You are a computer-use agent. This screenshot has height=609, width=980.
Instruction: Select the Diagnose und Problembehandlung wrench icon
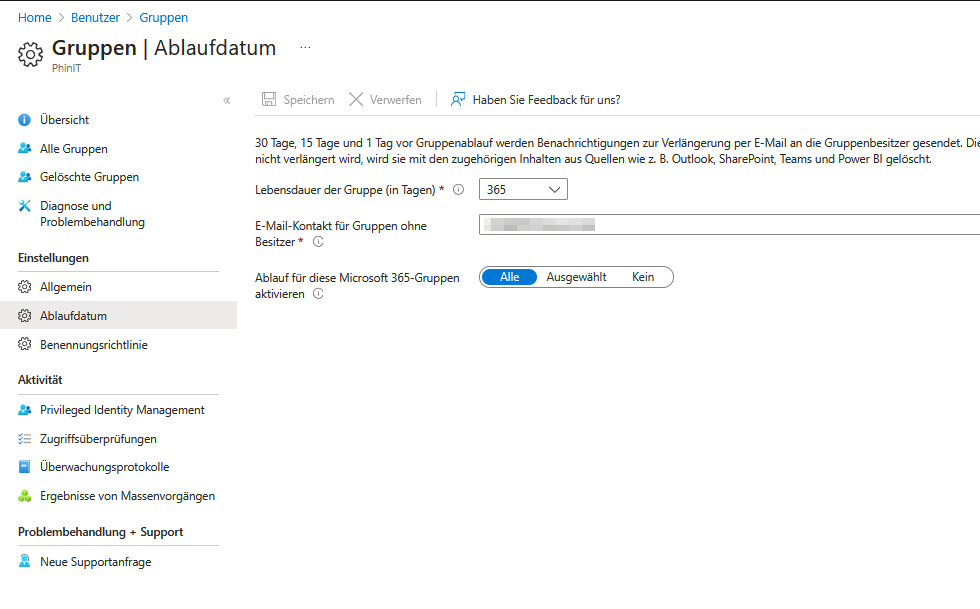[x=24, y=205]
